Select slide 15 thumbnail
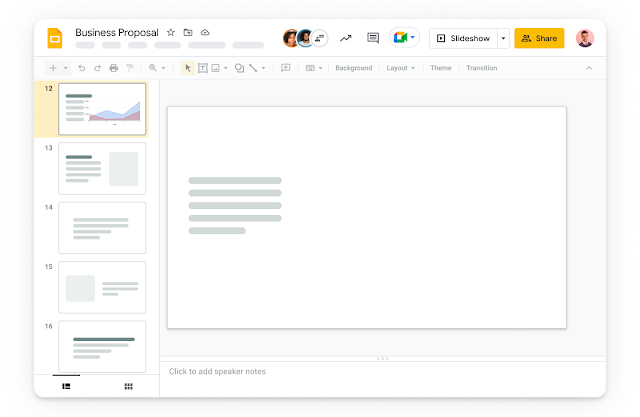This screenshot has height=417, width=640. coord(102,287)
